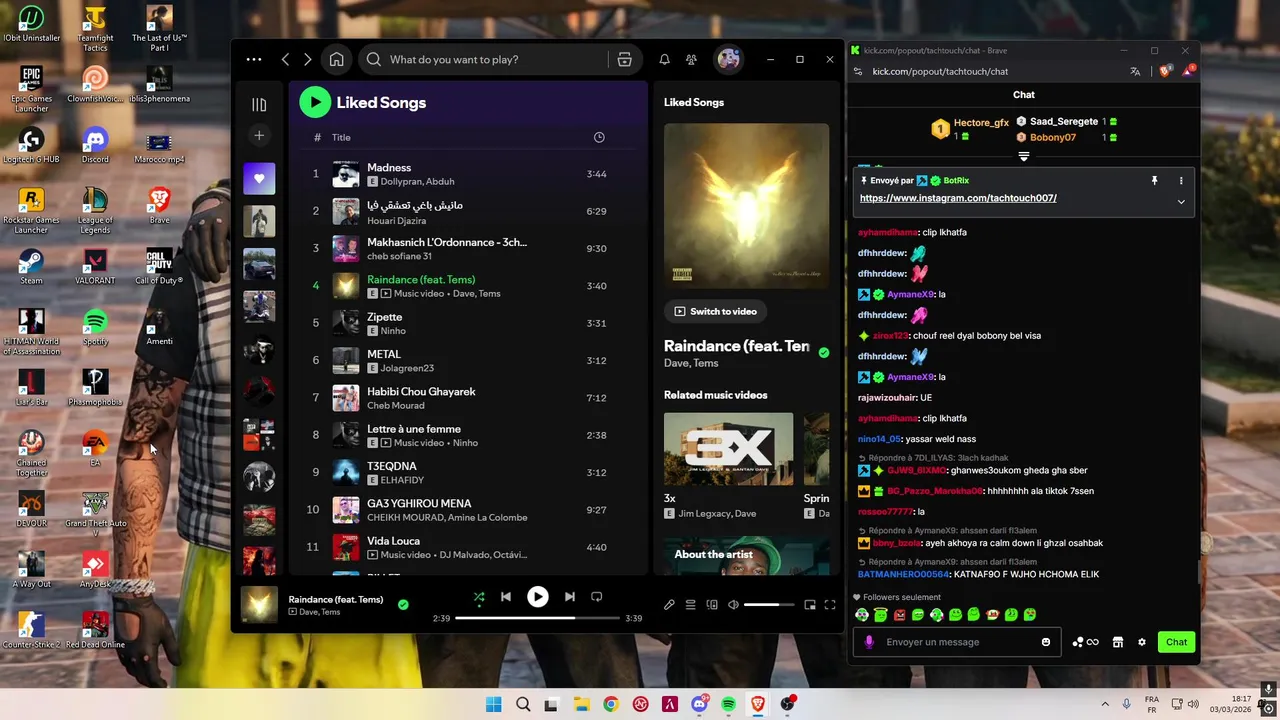Screen dimensions: 1280x720
Task: Toggle repeat mode in Spotify
Action: coord(597,597)
